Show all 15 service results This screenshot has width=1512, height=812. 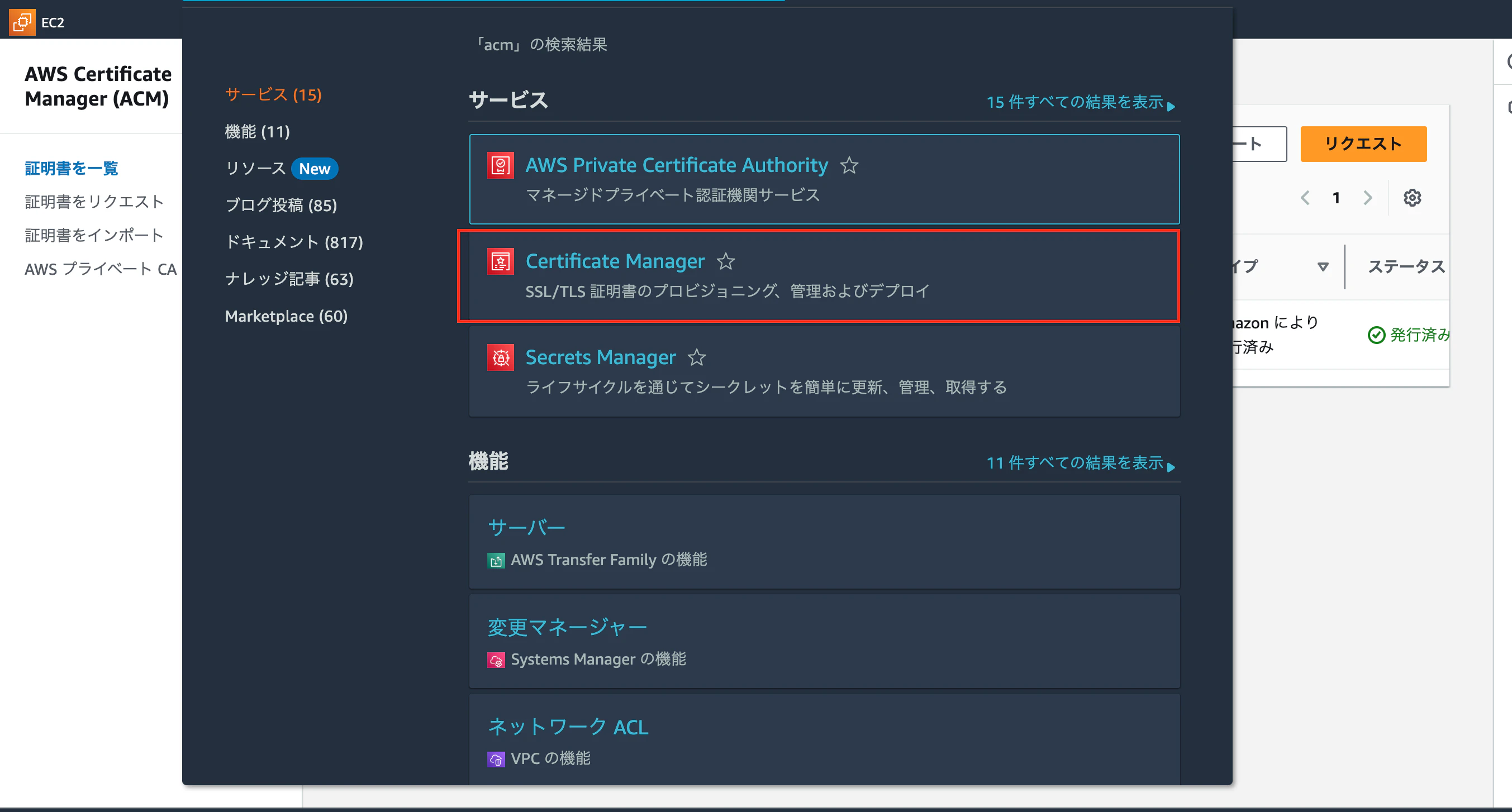coord(1081,102)
